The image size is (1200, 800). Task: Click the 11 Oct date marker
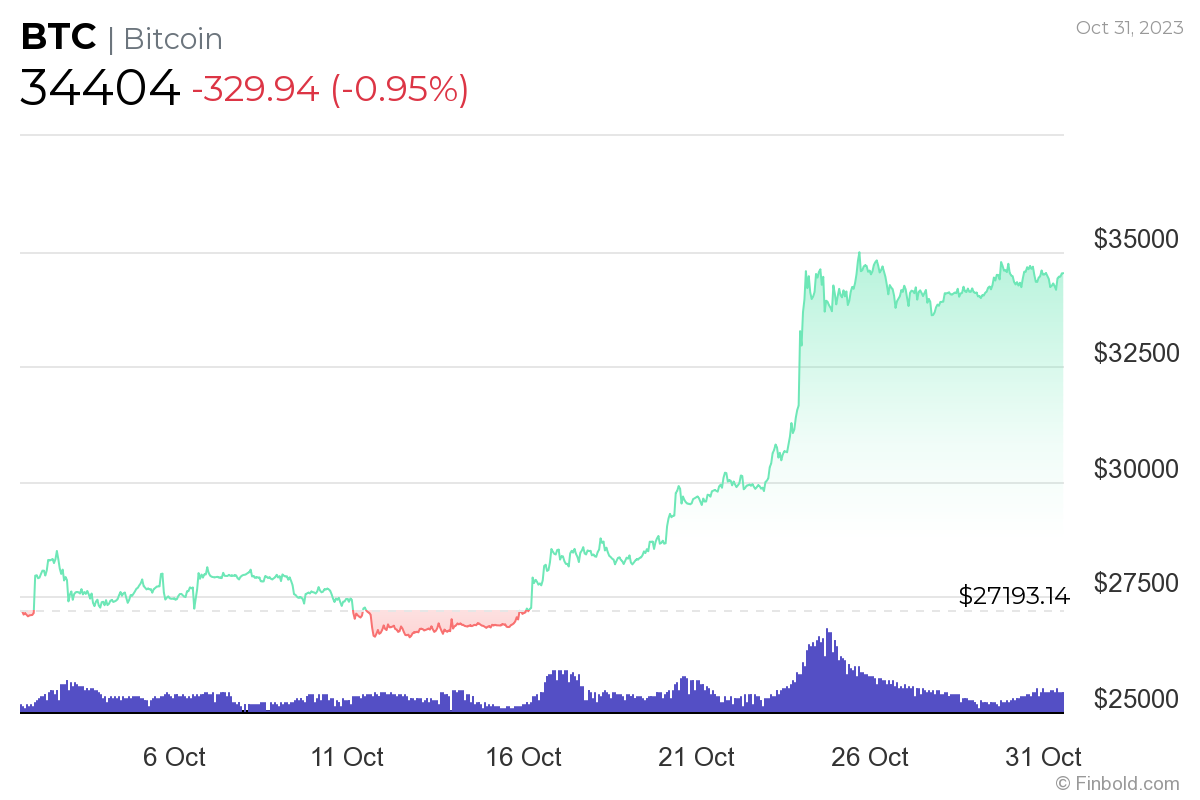348,757
